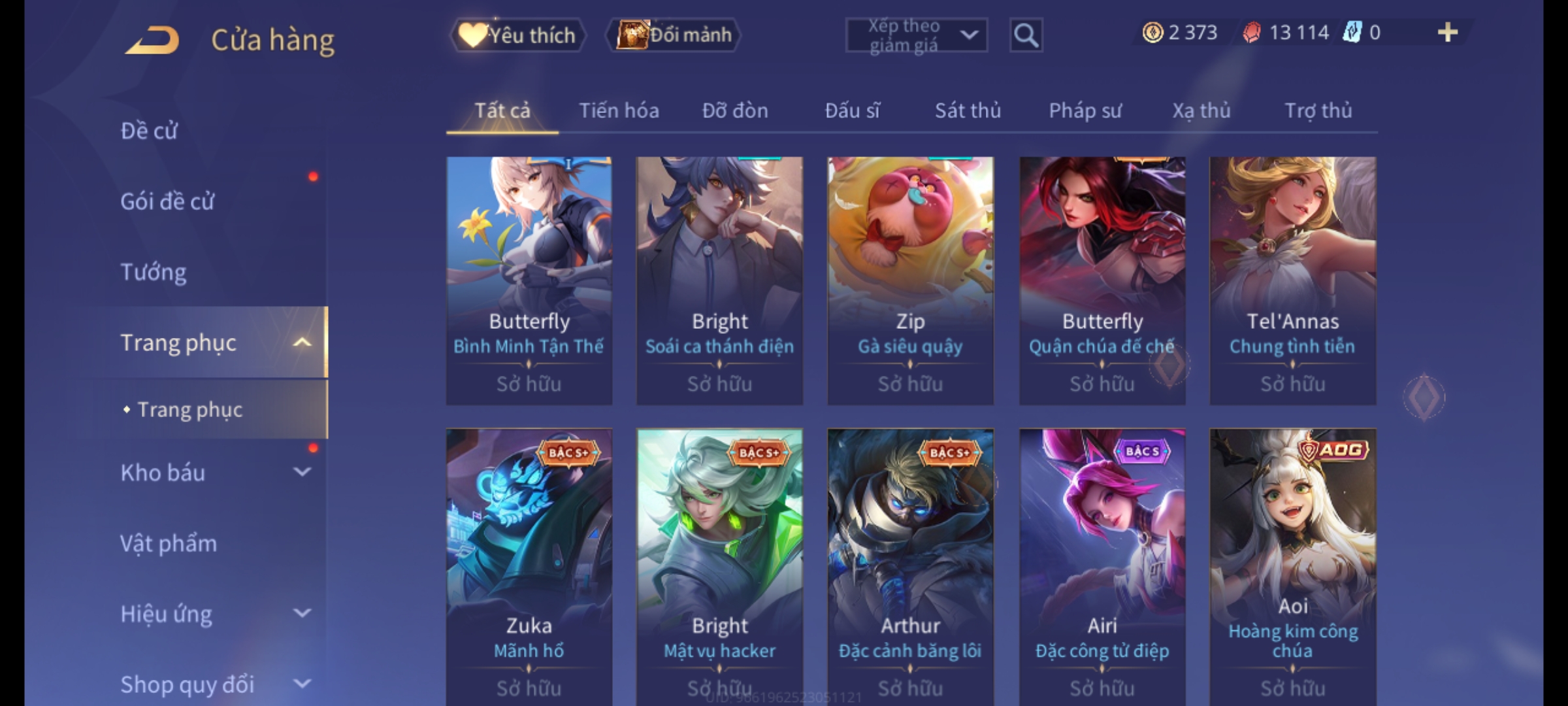Collapse the Trang phục sidebar section
Image resolution: width=1568 pixels, height=706 pixels.
coord(302,343)
